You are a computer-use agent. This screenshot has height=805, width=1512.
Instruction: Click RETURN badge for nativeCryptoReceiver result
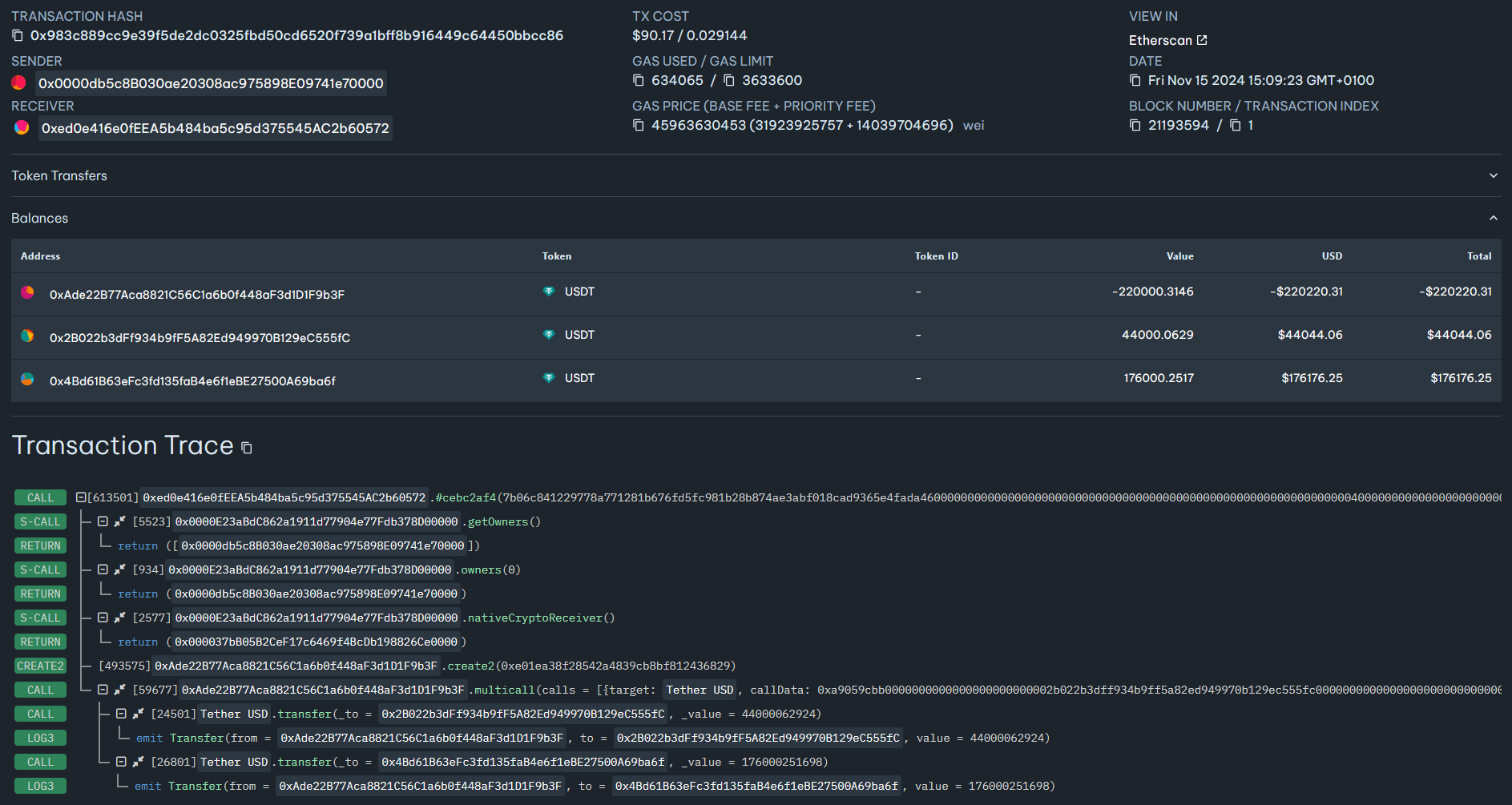coord(40,642)
